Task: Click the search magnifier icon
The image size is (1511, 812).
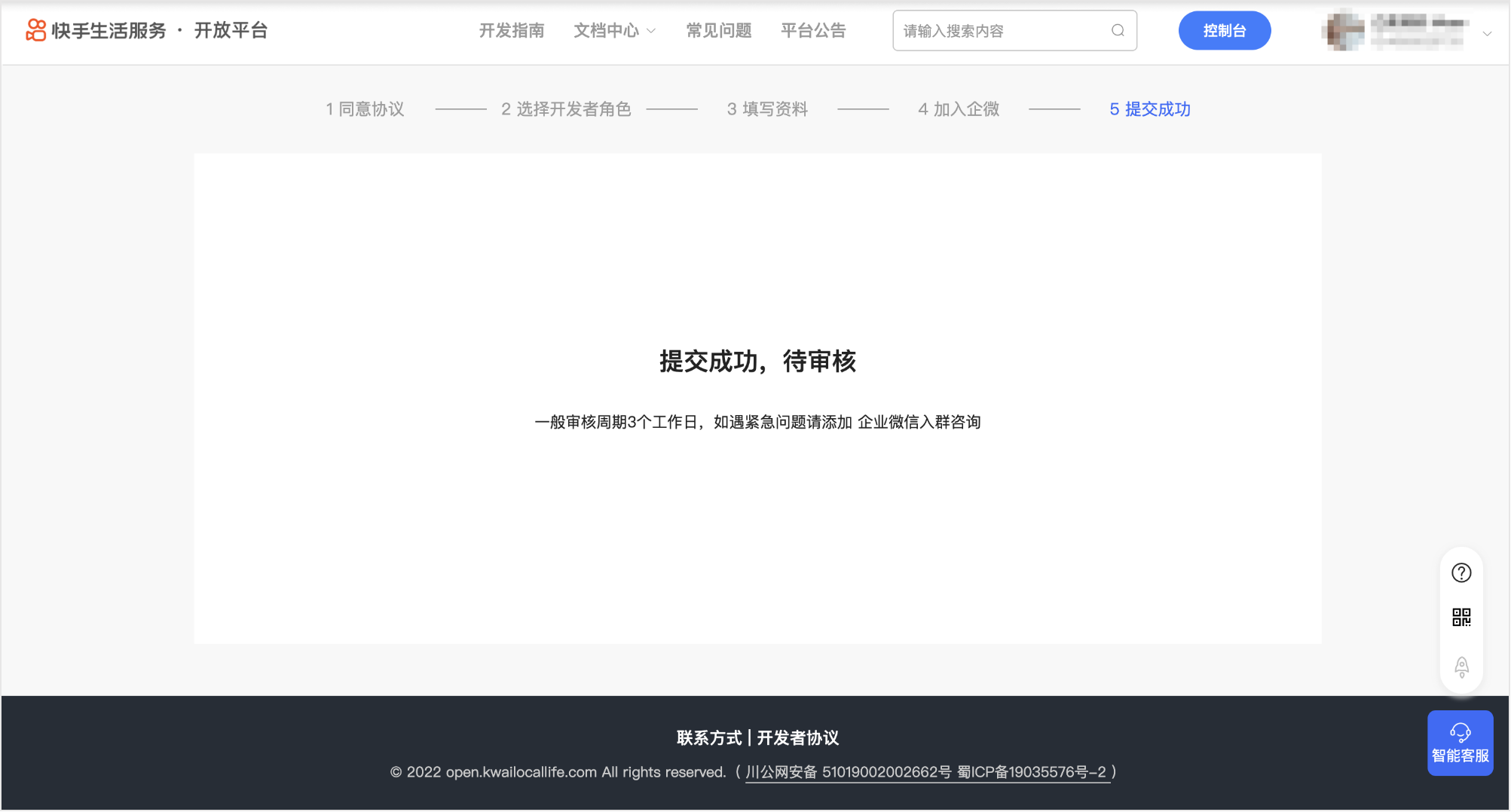Action: pyautogui.click(x=1118, y=31)
